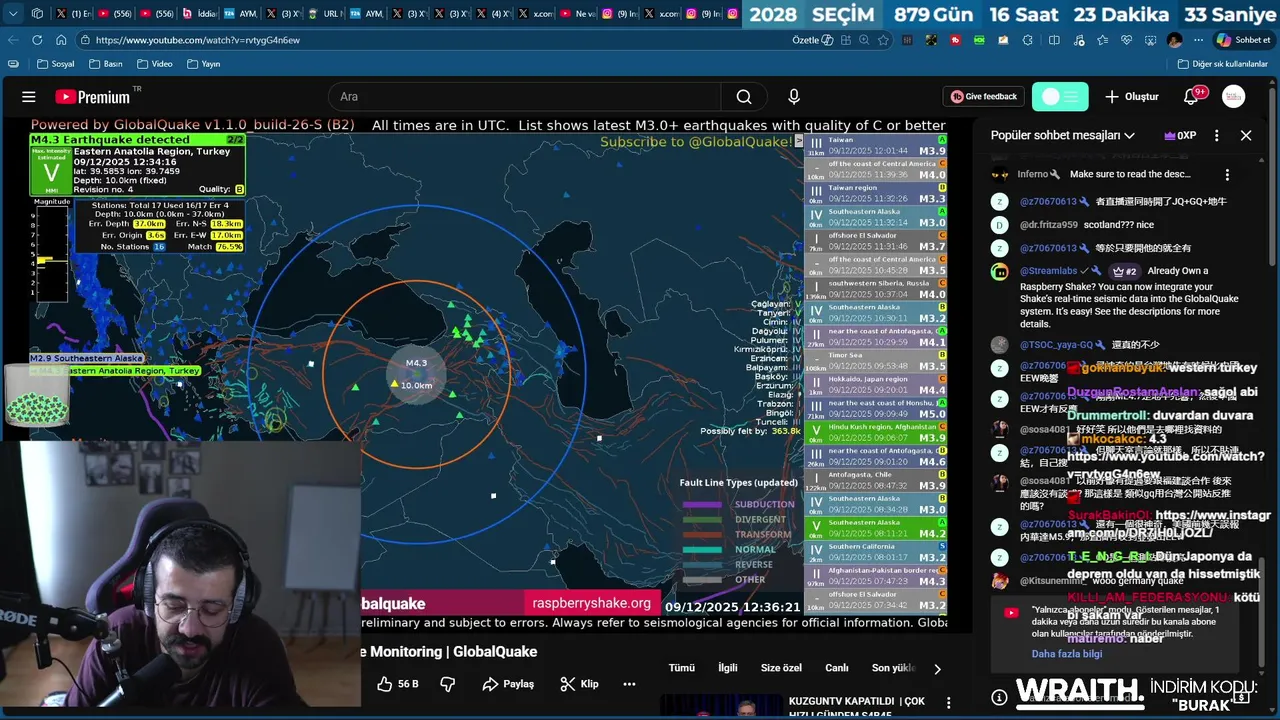Click @Streamlabs username in chat
The image size is (1280, 720).
1049,271
